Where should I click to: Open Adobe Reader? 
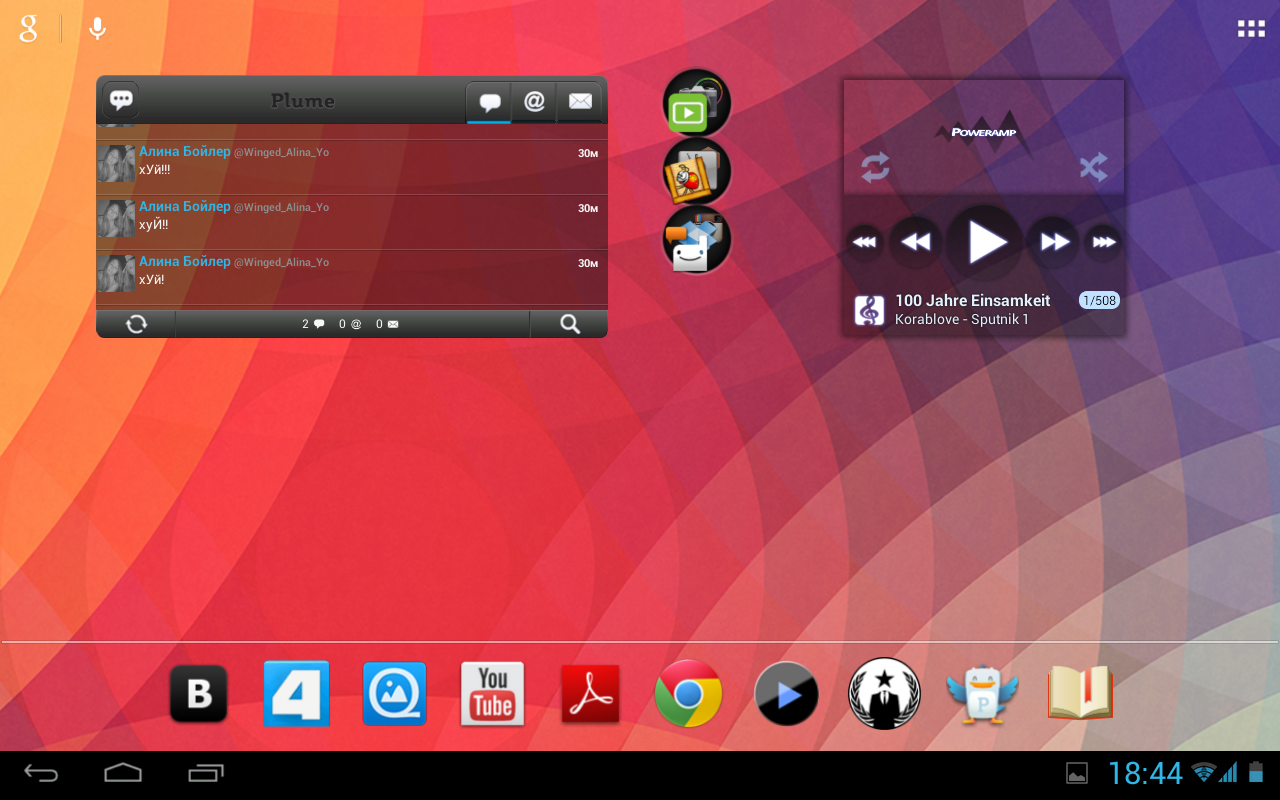click(x=590, y=693)
